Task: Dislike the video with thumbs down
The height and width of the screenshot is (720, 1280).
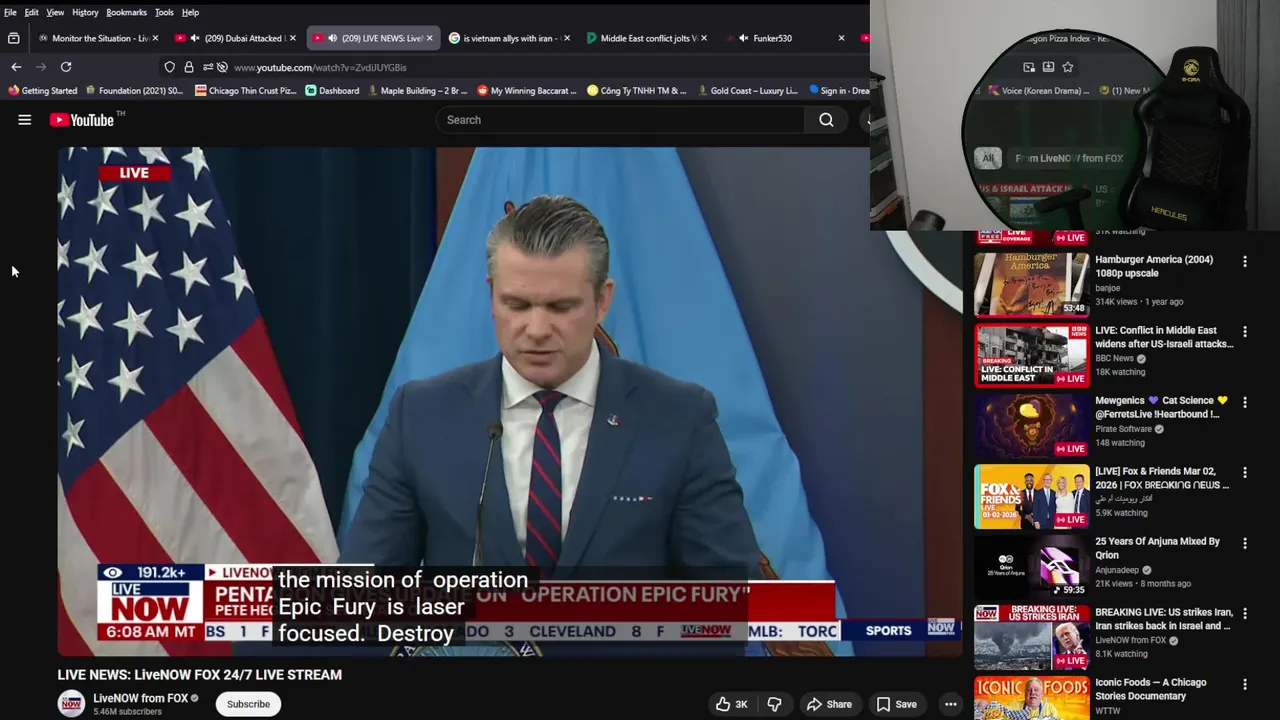Action: point(774,704)
